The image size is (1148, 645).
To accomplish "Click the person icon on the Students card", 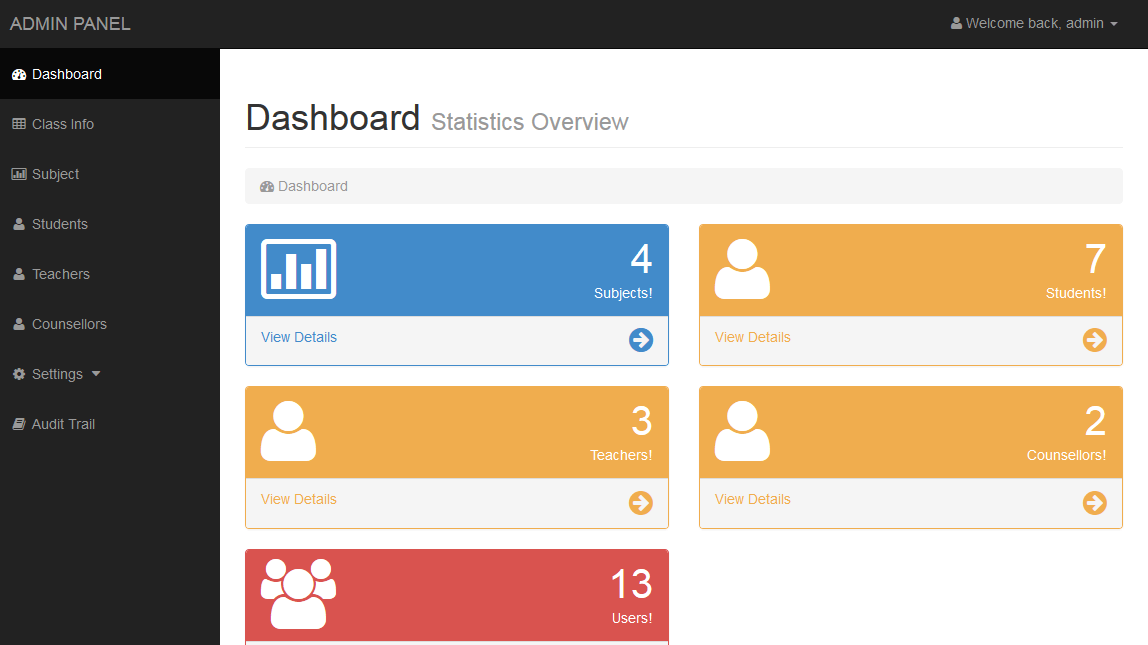I will click(x=741, y=268).
